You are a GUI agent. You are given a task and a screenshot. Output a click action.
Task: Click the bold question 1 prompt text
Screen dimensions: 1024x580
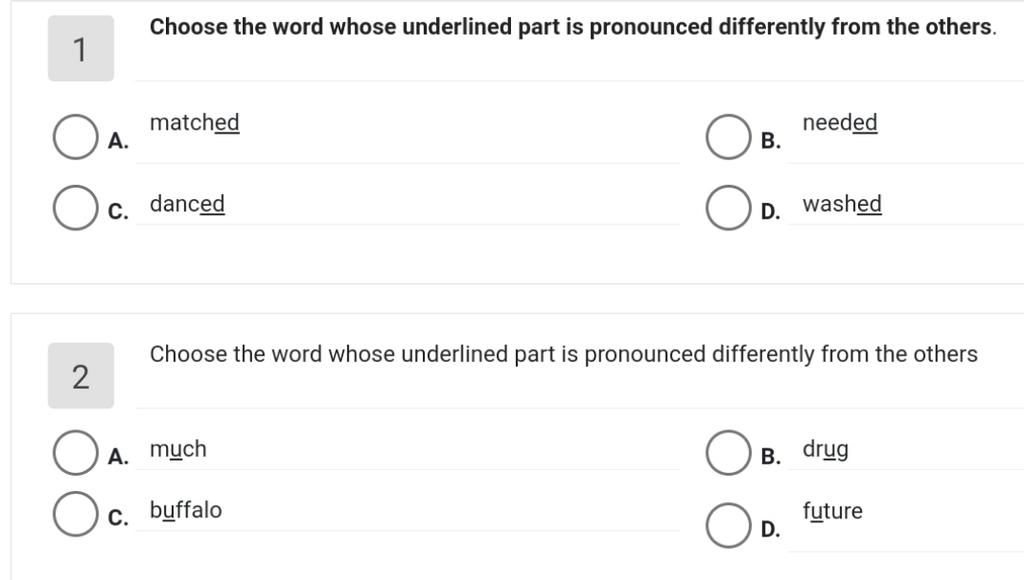(573, 28)
